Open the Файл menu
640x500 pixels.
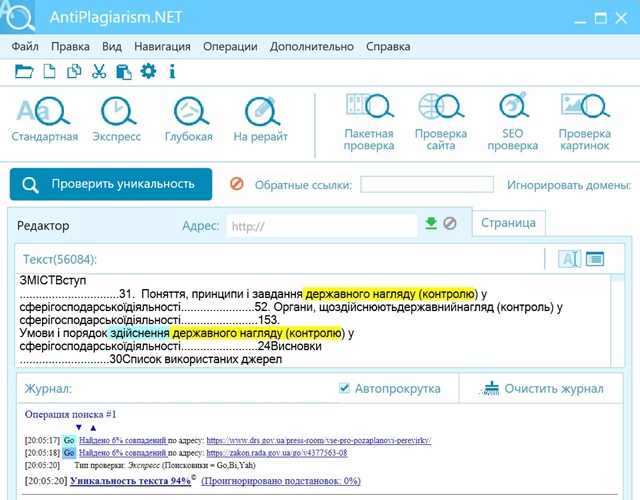tap(25, 47)
